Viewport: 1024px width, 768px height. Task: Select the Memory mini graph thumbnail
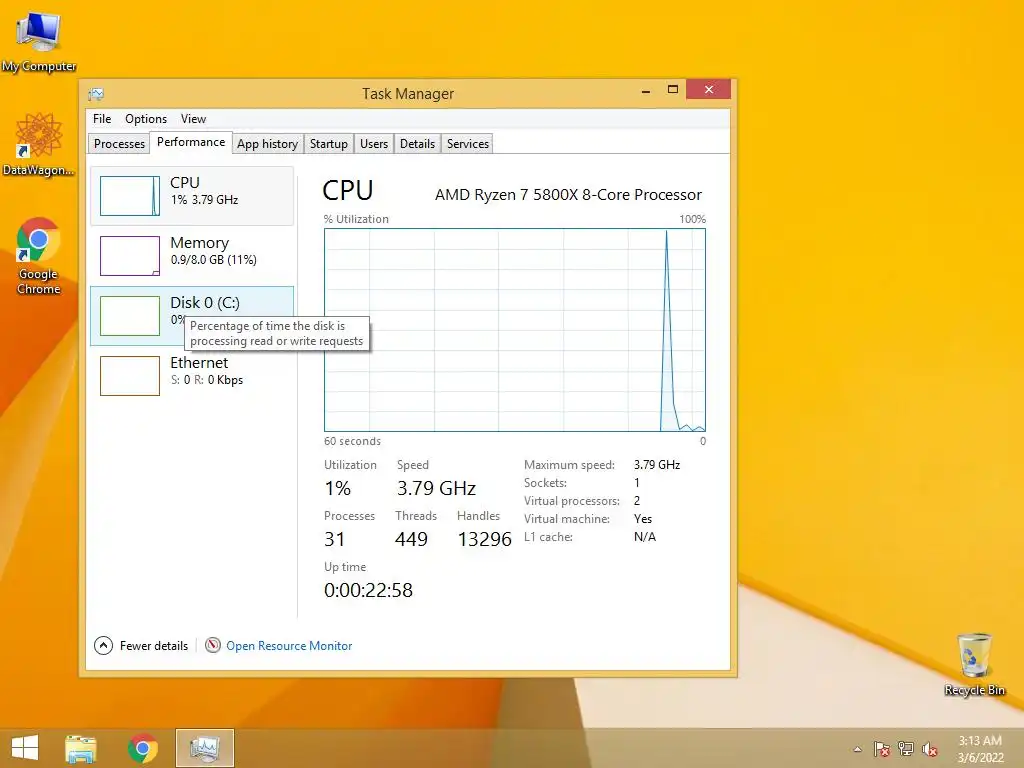tap(129, 256)
